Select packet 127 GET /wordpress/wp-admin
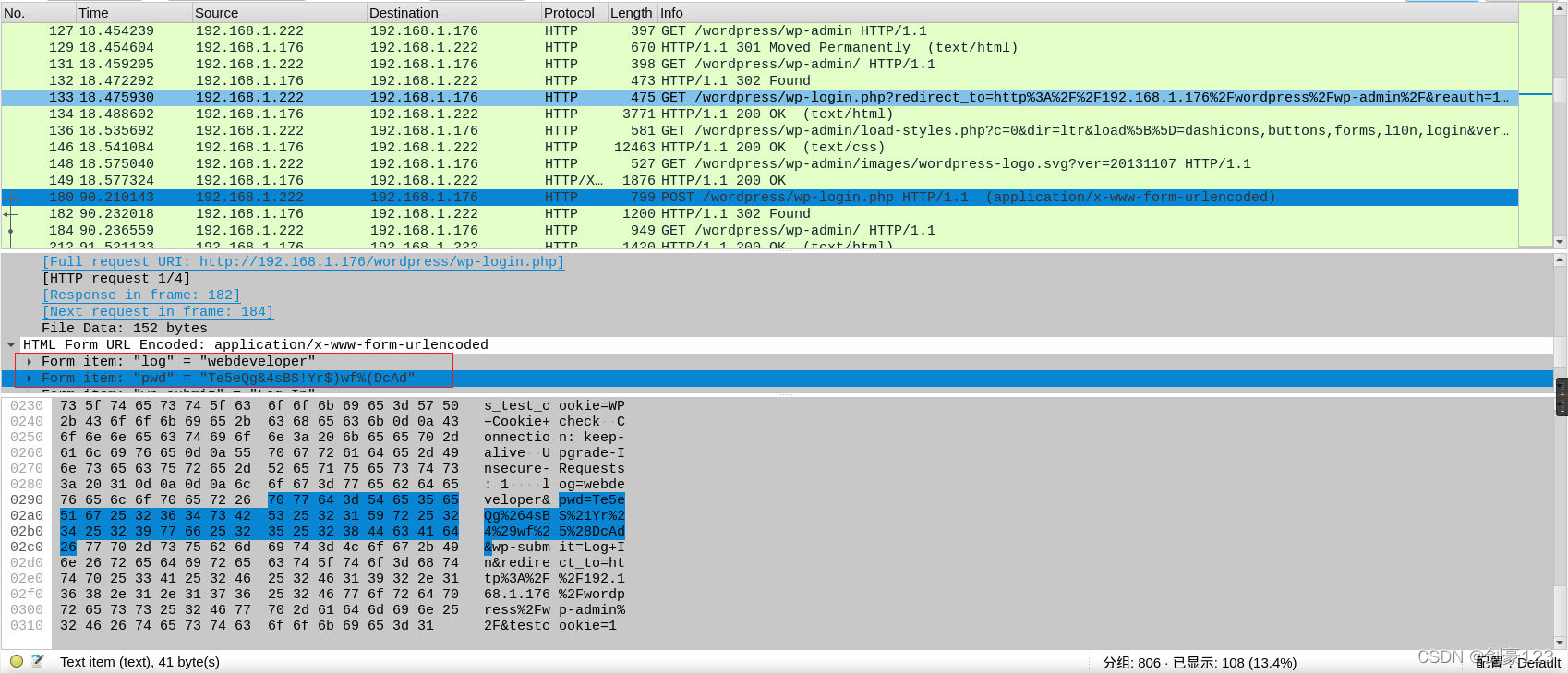This screenshot has height=674, width=1568. [759, 31]
